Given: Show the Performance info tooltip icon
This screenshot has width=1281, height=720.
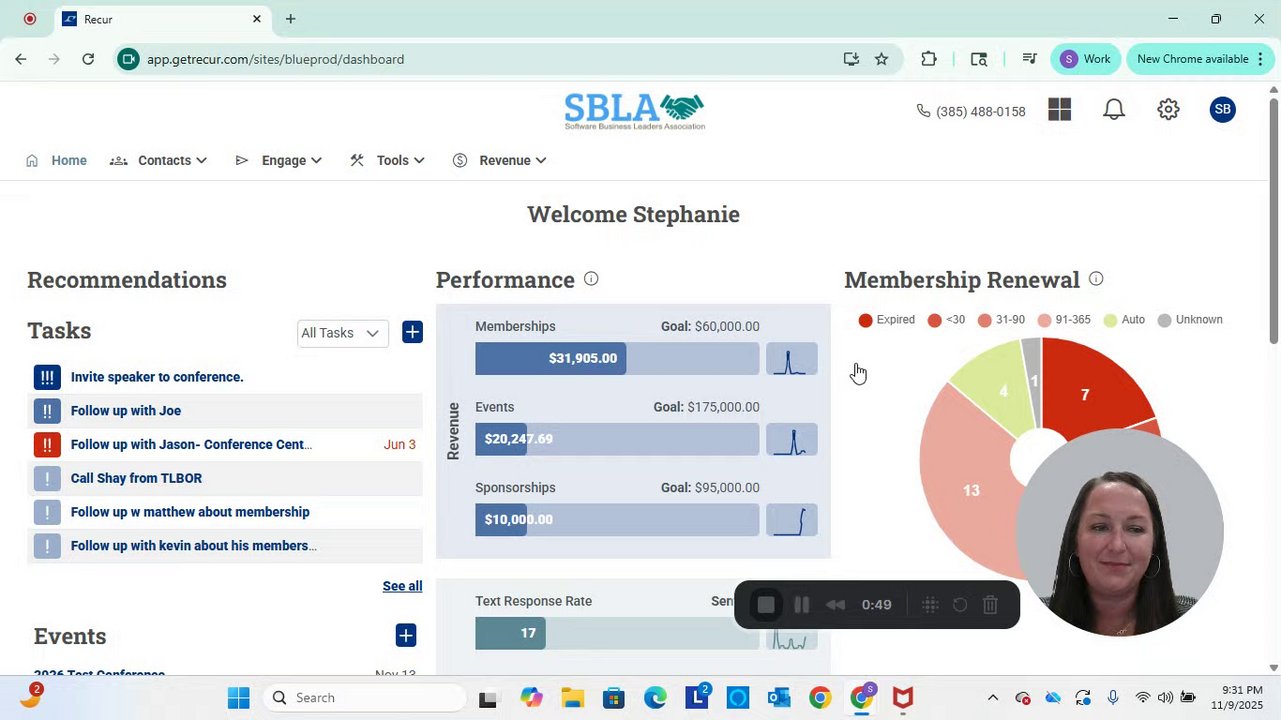Looking at the screenshot, I should click(x=591, y=279).
